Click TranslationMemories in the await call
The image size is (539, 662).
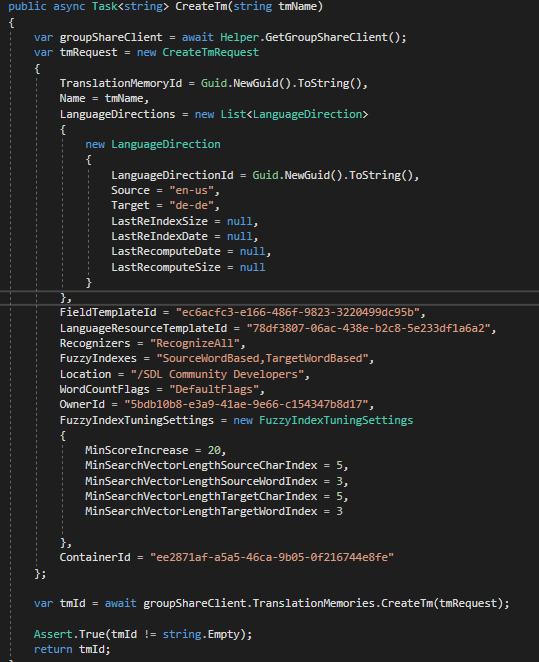314,603
